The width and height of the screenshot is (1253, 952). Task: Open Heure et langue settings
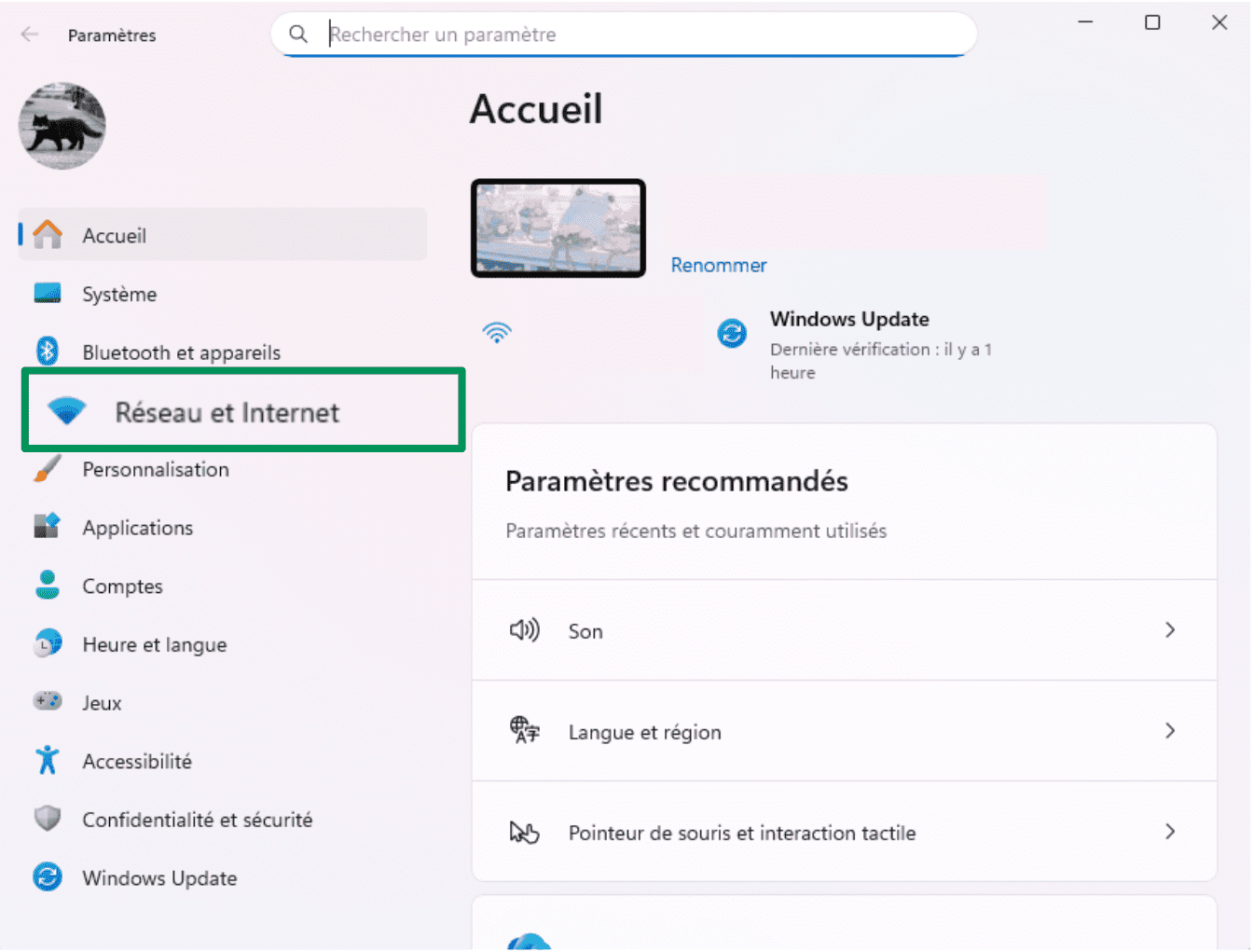154,644
